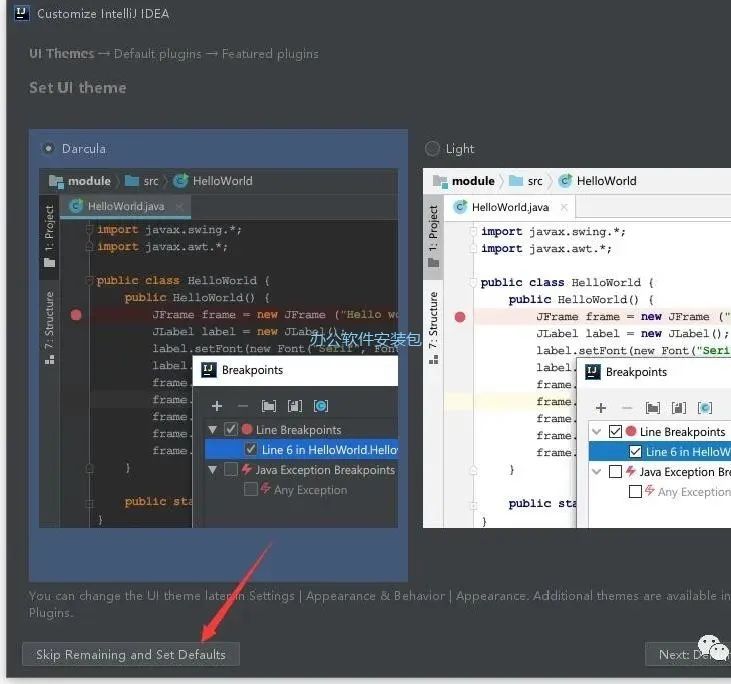Click the Next button at bottom right
Viewport: 731px width, 684px height.
tap(688, 655)
